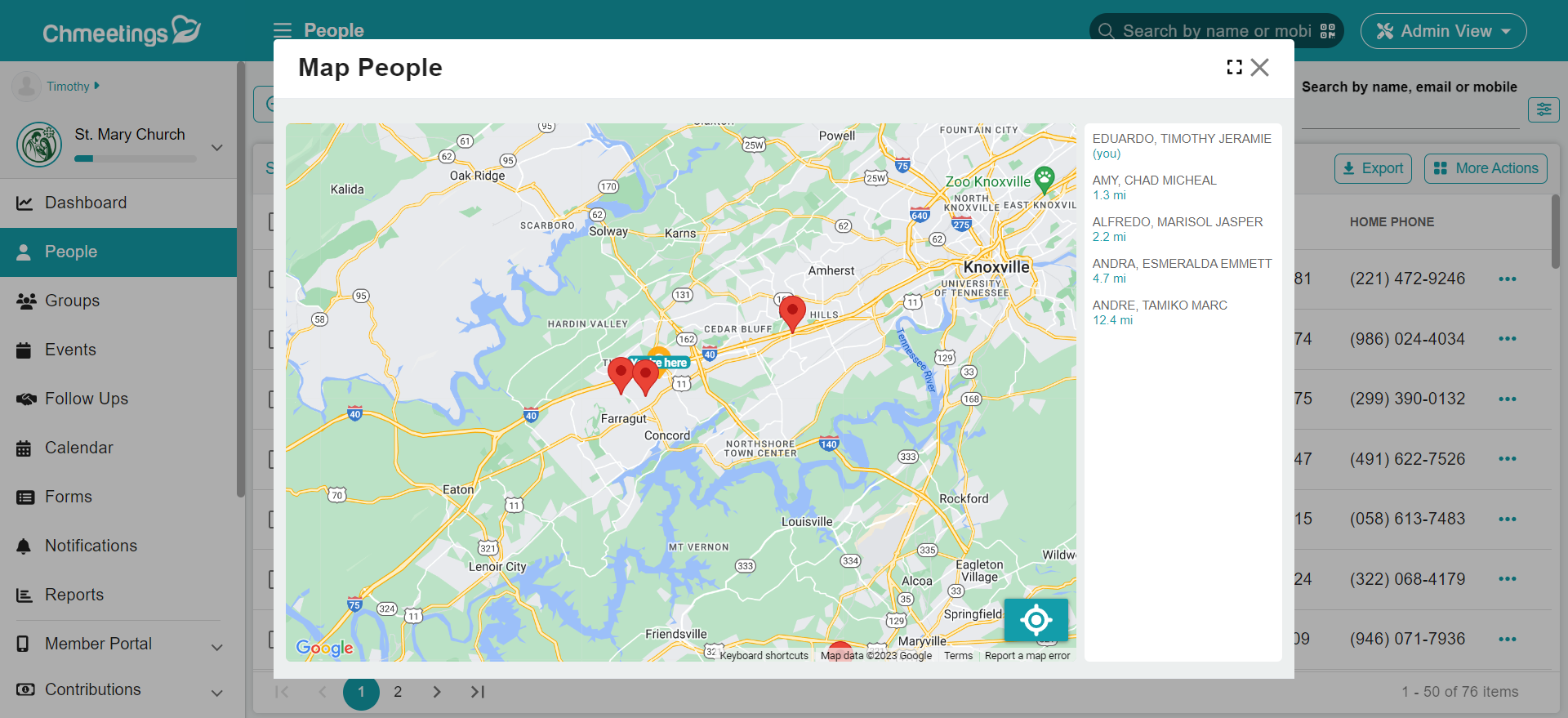Click the QR code scan icon in search
The height and width of the screenshot is (718, 1568).
click(1328, 31)
